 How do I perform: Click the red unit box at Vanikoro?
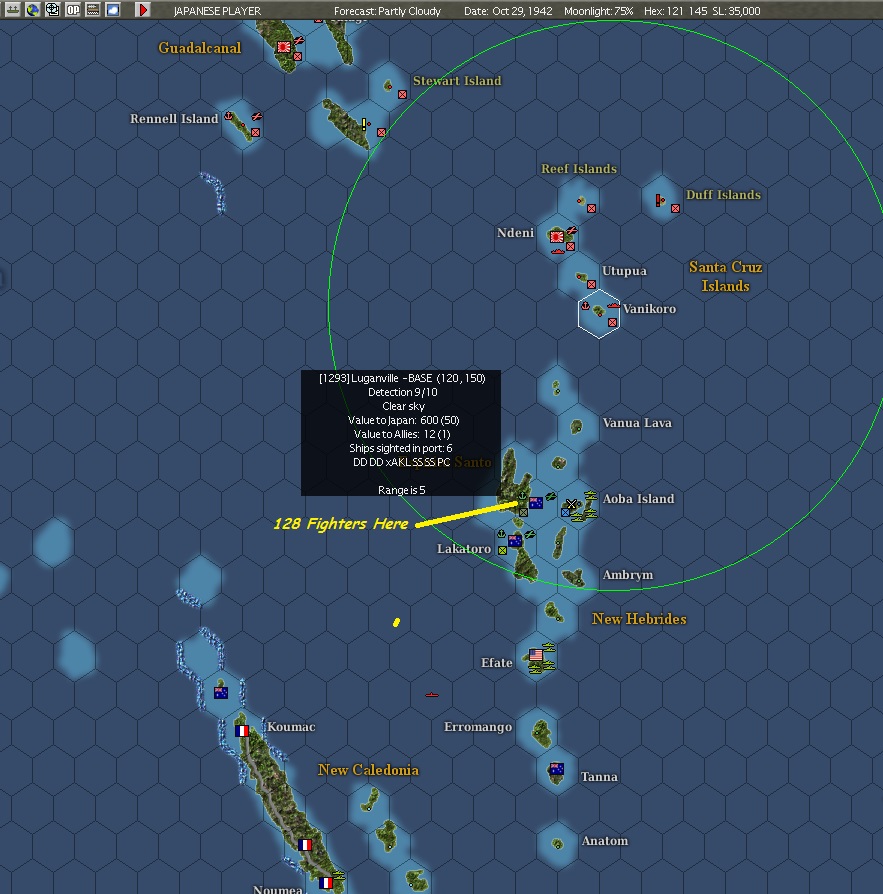613,322
